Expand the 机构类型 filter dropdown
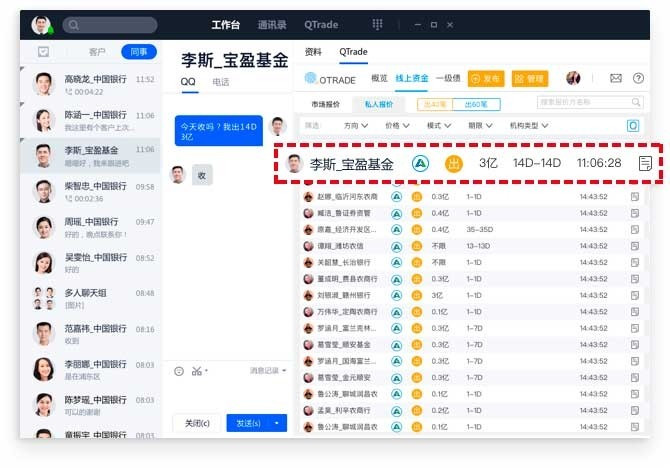The width and height of the screenshot is (670, 468). pyautogui.click(x=529, y=126)
